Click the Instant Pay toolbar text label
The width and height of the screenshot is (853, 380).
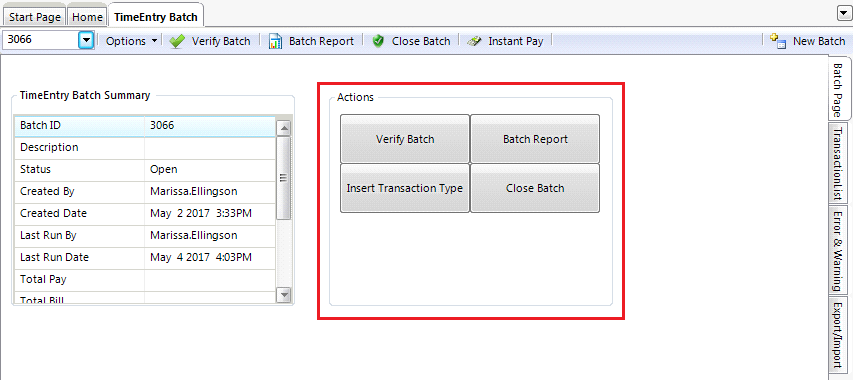click(516, 41)
